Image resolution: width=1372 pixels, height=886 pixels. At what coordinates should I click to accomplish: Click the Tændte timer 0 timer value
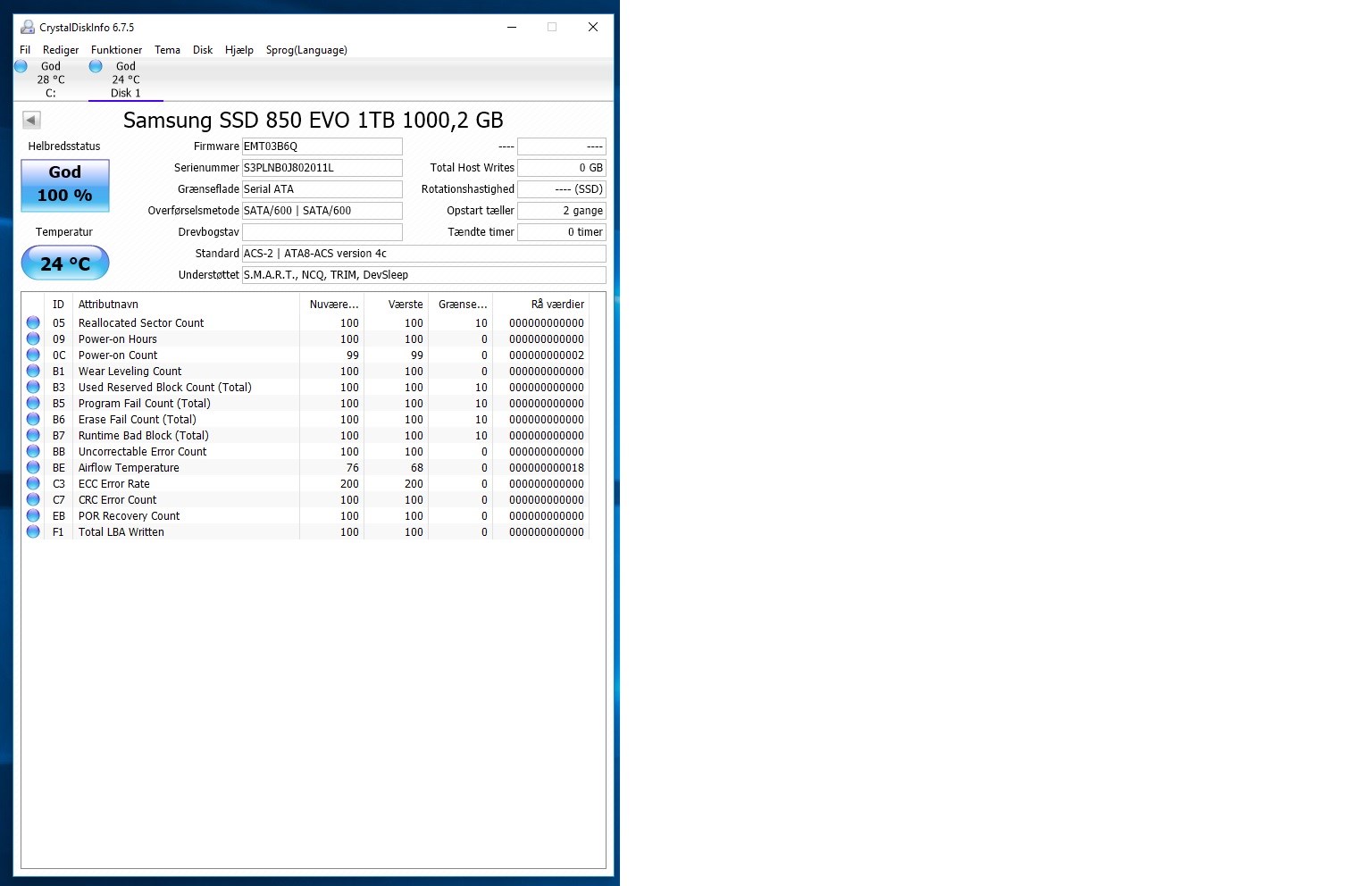pos(562,232)
